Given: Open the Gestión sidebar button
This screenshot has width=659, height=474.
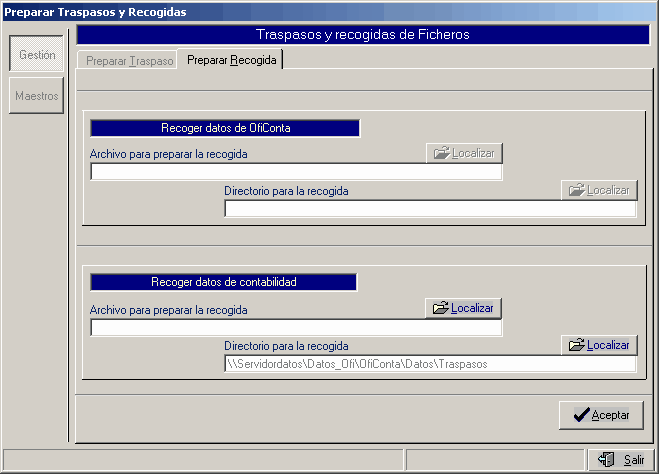Looking at the screenshot, I should (37, 53).
